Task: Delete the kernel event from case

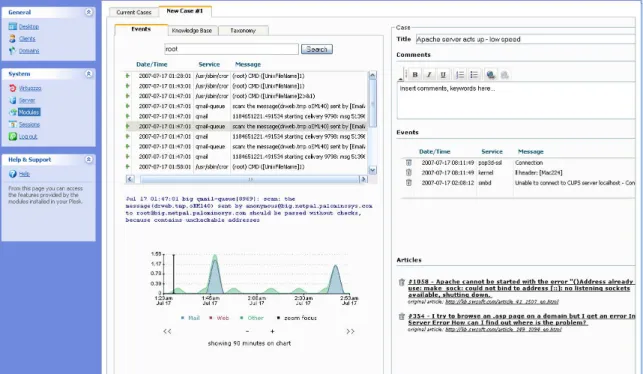Action: [x=408, y=173]
